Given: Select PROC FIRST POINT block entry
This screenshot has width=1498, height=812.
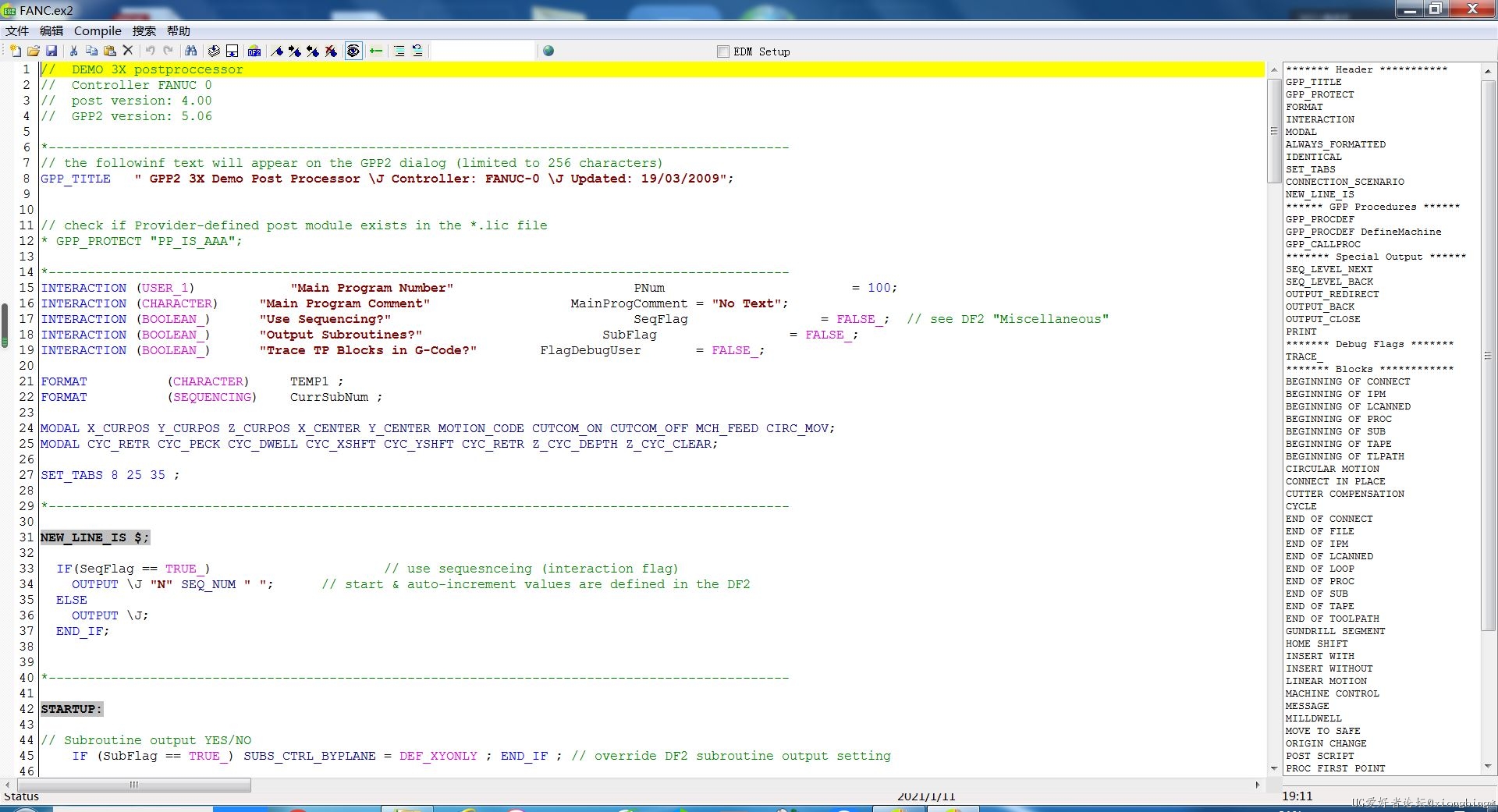Looking at the screenshot, I should (1336, 768).
